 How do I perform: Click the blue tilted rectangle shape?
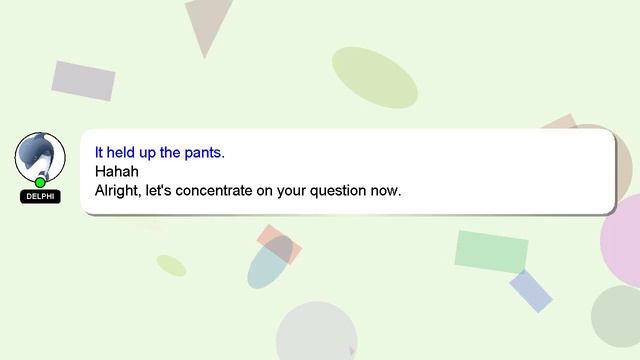coord(531,291)
